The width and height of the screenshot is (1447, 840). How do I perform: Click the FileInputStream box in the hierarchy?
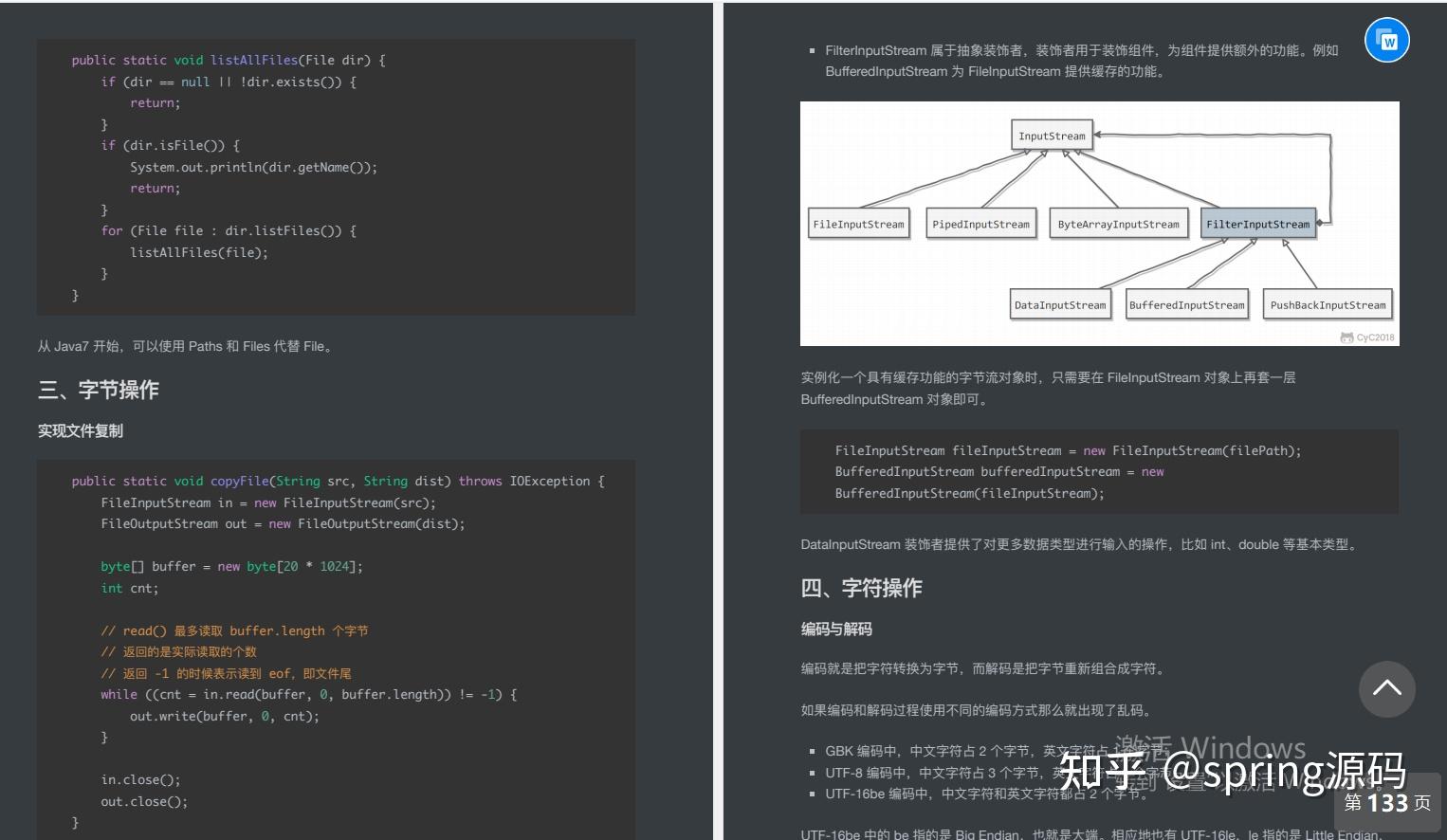(857, 223)
